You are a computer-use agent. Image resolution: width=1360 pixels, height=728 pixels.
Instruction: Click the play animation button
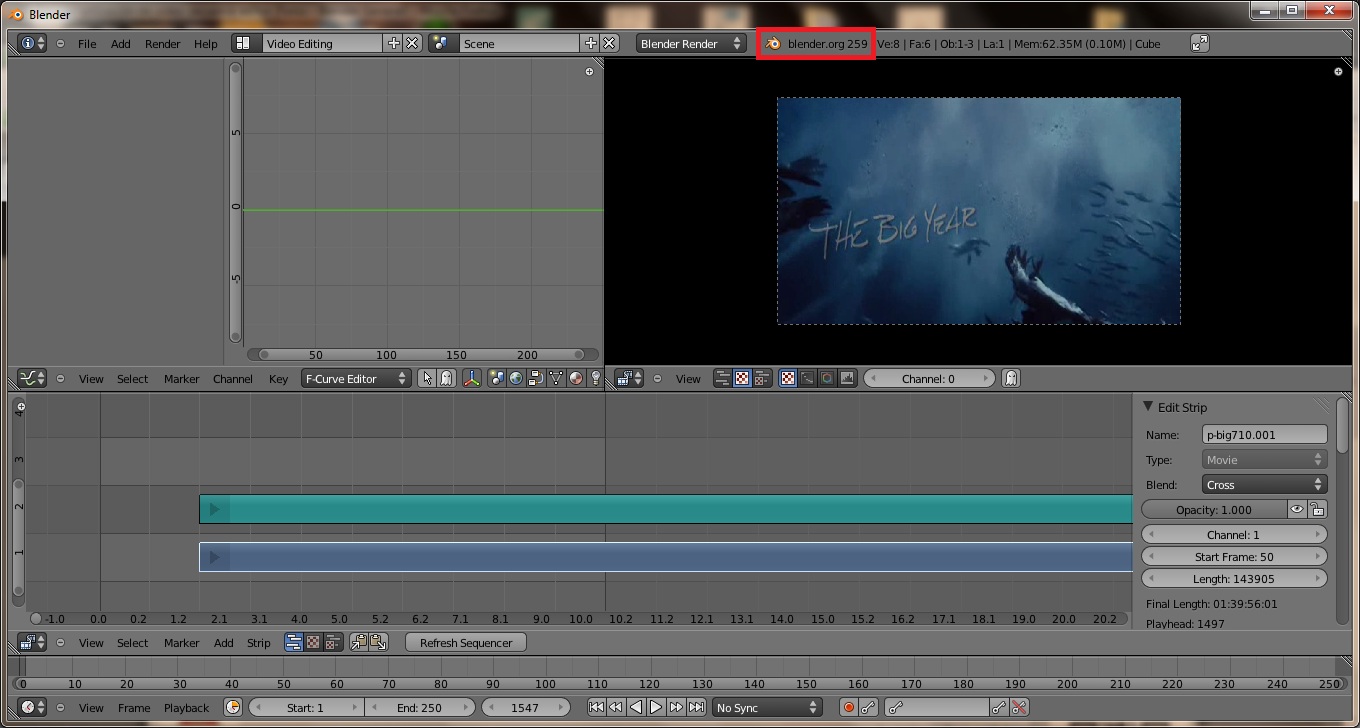(655, 707)
